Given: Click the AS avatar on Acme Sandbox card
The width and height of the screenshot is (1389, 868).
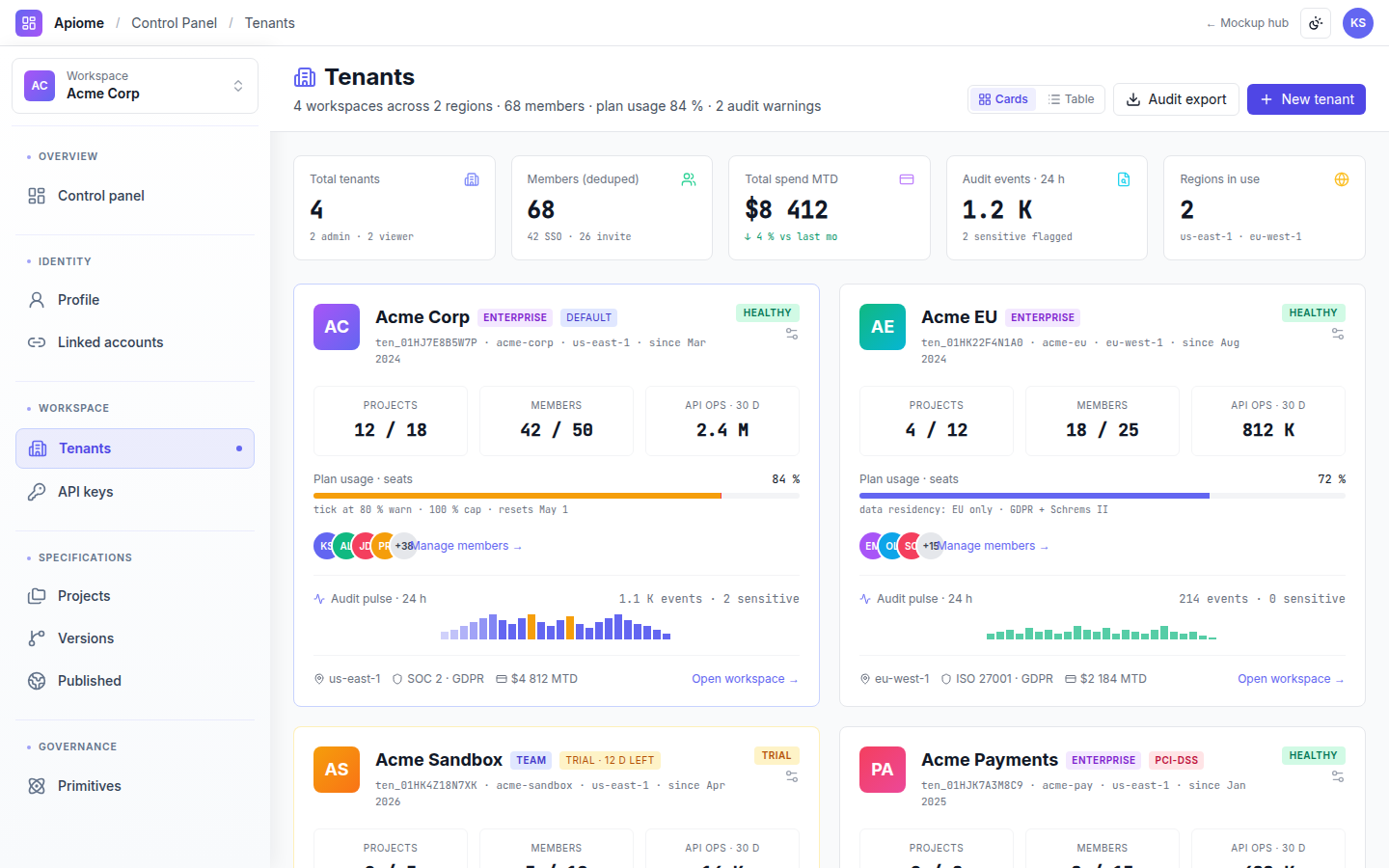Looking at the screenshot, I should [337, 770].
